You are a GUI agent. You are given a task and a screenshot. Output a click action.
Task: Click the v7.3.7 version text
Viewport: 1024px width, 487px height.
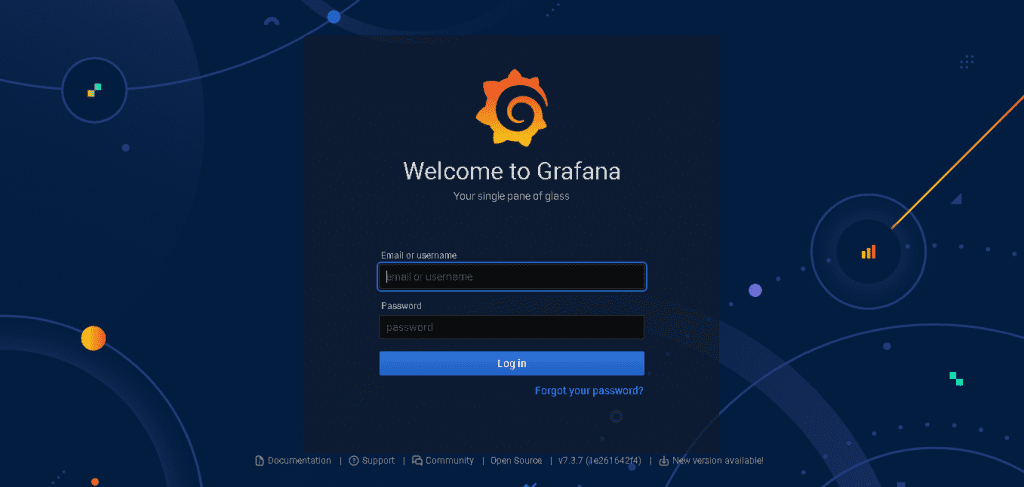tap(600, 461)
